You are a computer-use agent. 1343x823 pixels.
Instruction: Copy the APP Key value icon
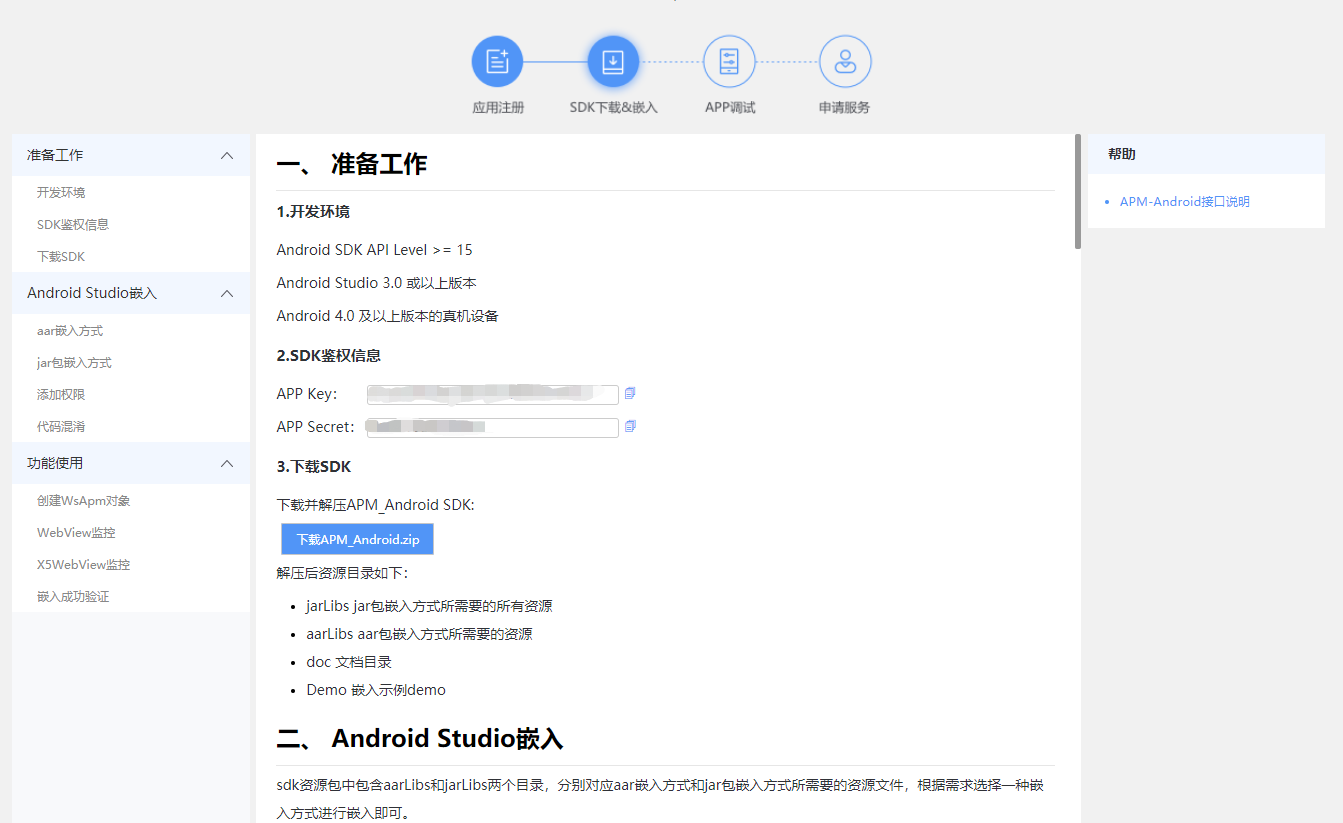(630, 393)
